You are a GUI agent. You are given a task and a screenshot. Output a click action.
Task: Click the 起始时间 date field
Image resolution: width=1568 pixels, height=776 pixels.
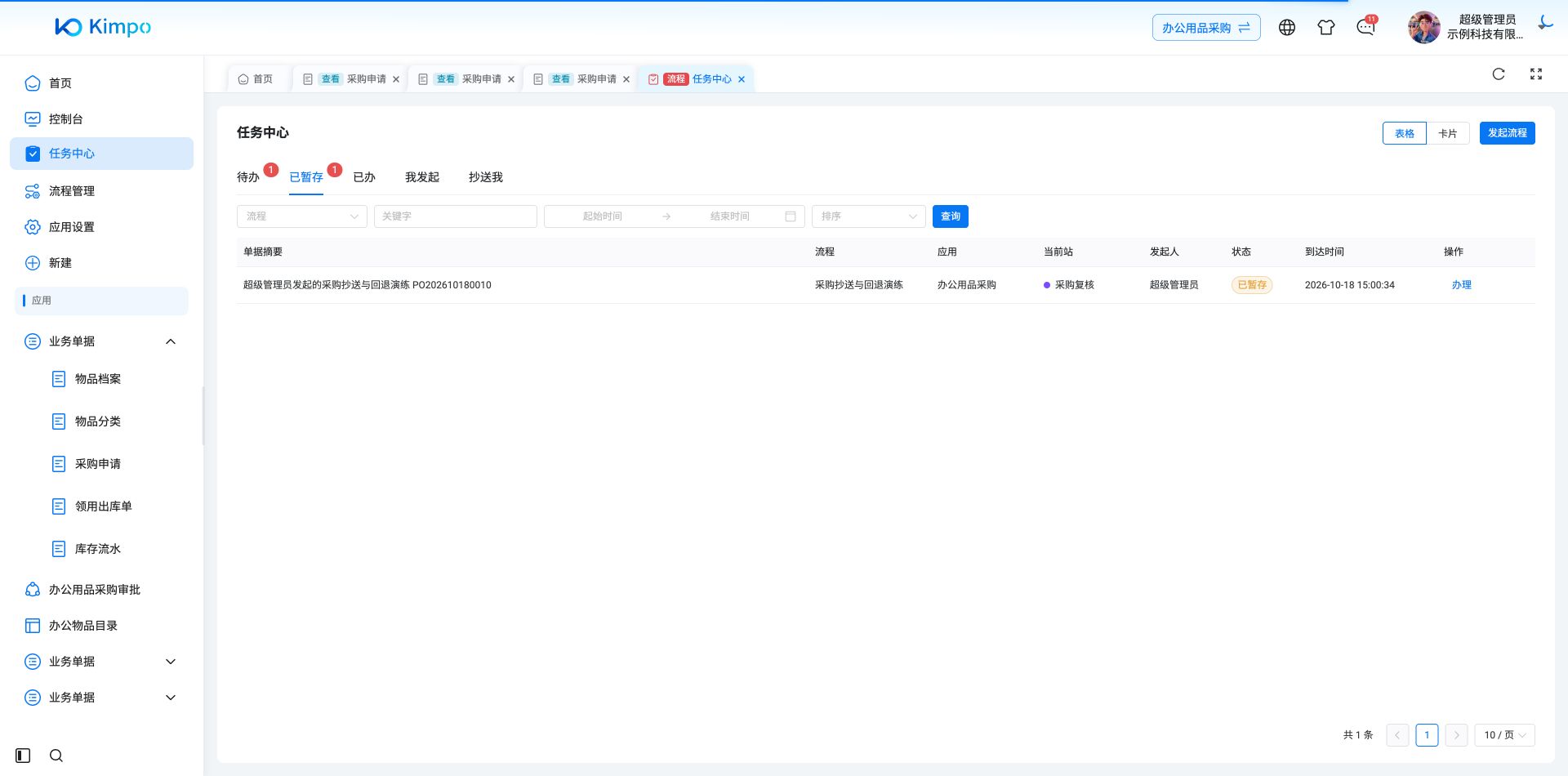603,216
